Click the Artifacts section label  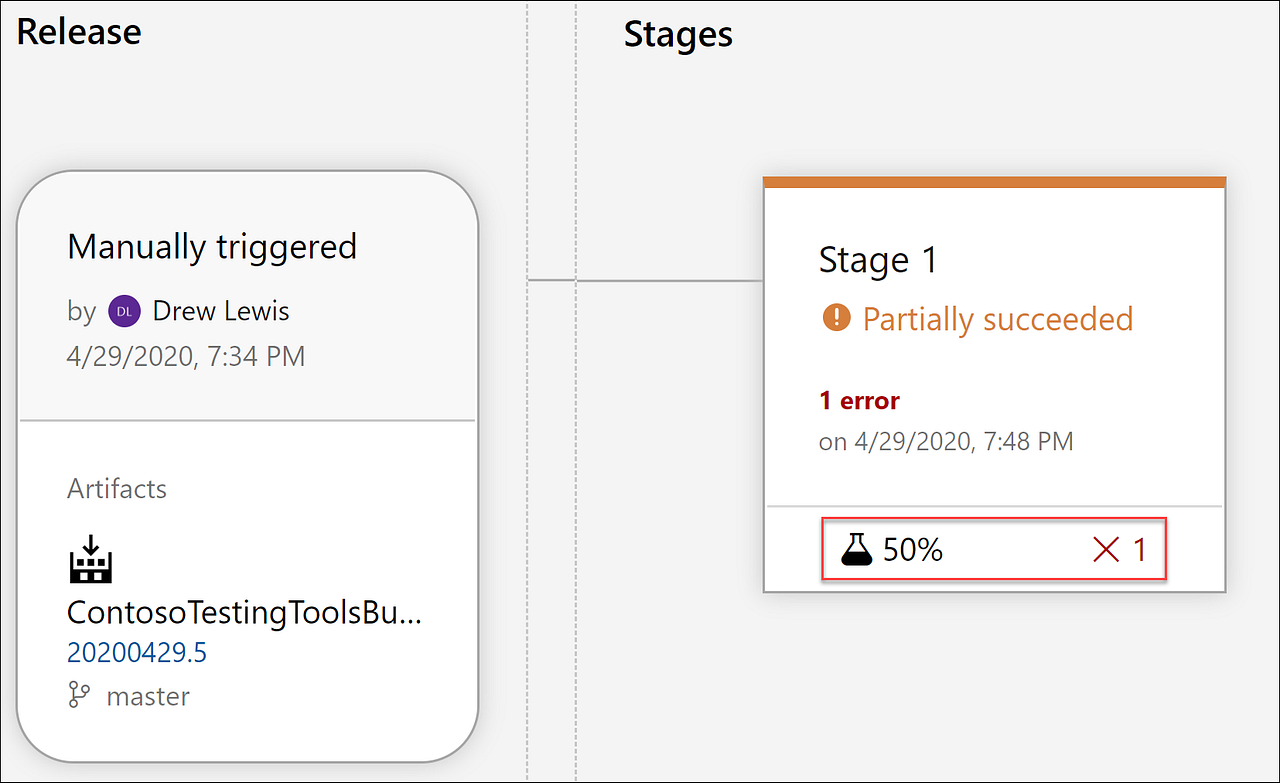coord(117,489)
